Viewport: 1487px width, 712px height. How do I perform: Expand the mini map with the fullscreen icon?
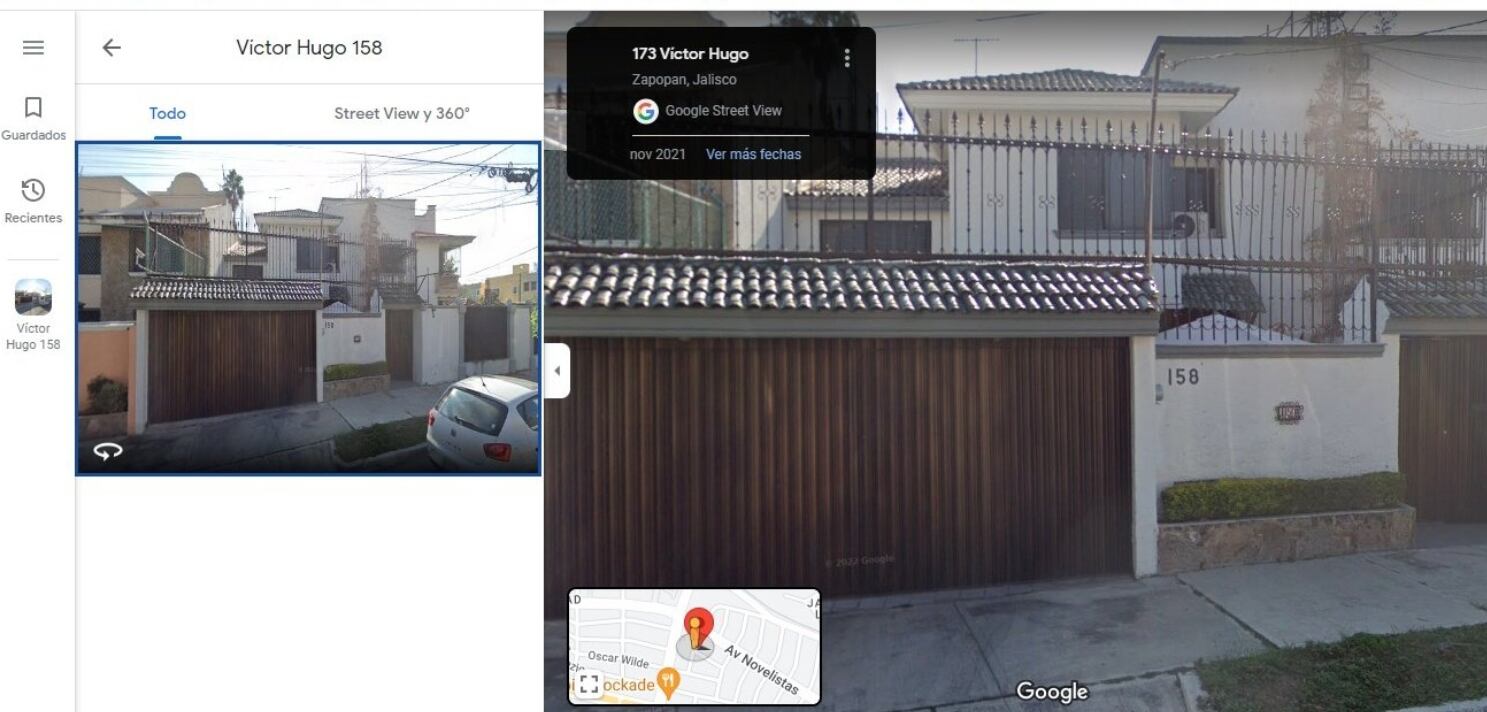click(588, 684)
